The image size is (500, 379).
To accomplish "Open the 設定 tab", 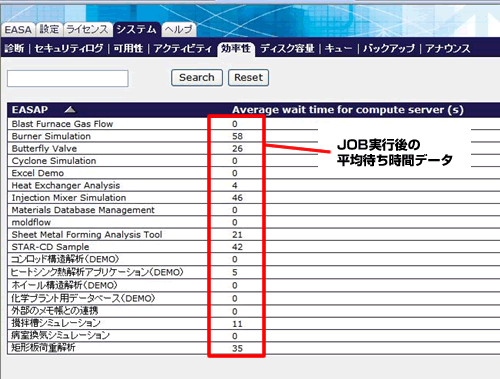I will [49, 29].
